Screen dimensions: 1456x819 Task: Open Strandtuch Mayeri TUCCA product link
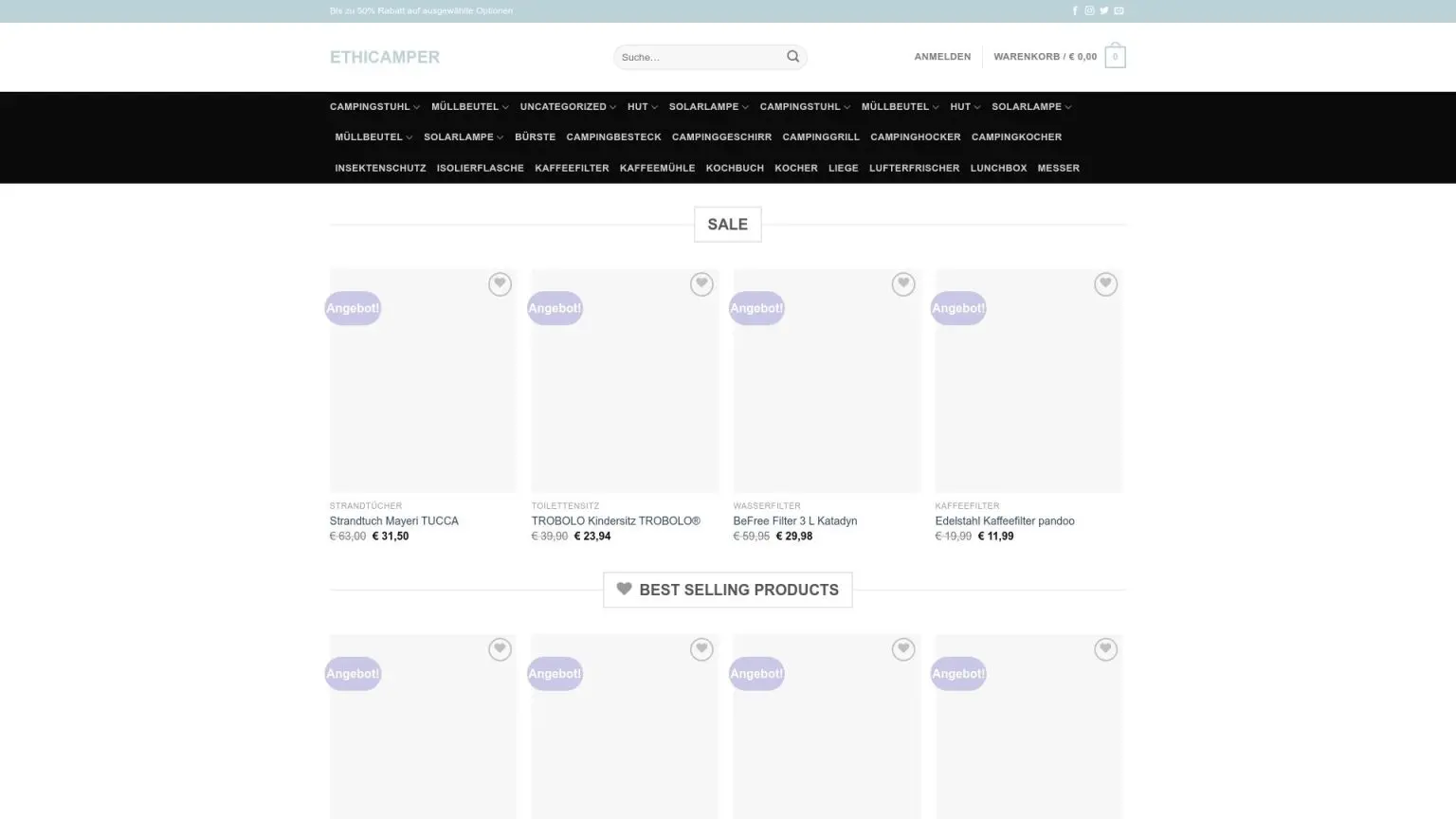(x=393, y=521)
